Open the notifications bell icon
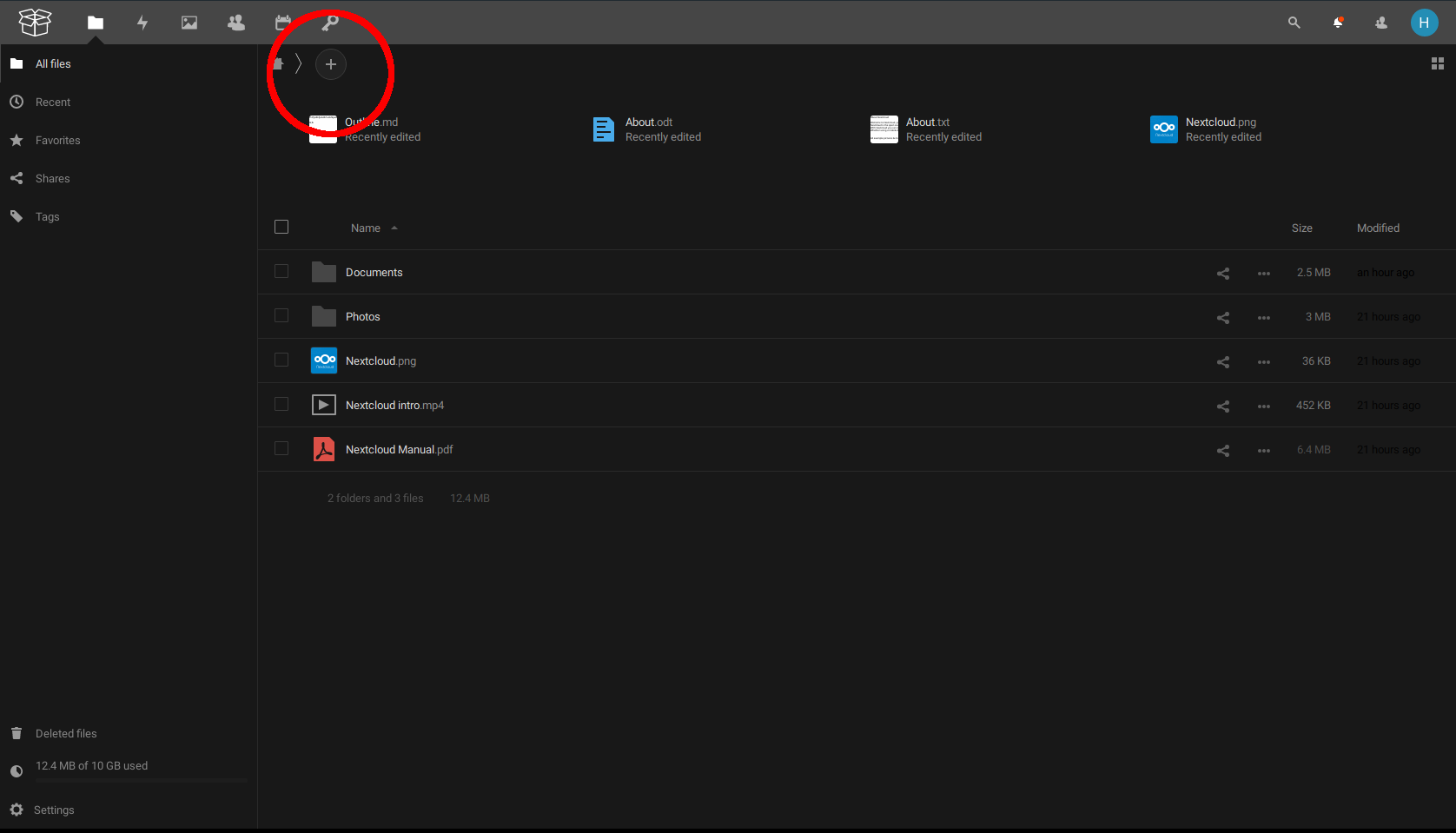The width and height of the screenshot is (1456, 833). click(1338, 23)
